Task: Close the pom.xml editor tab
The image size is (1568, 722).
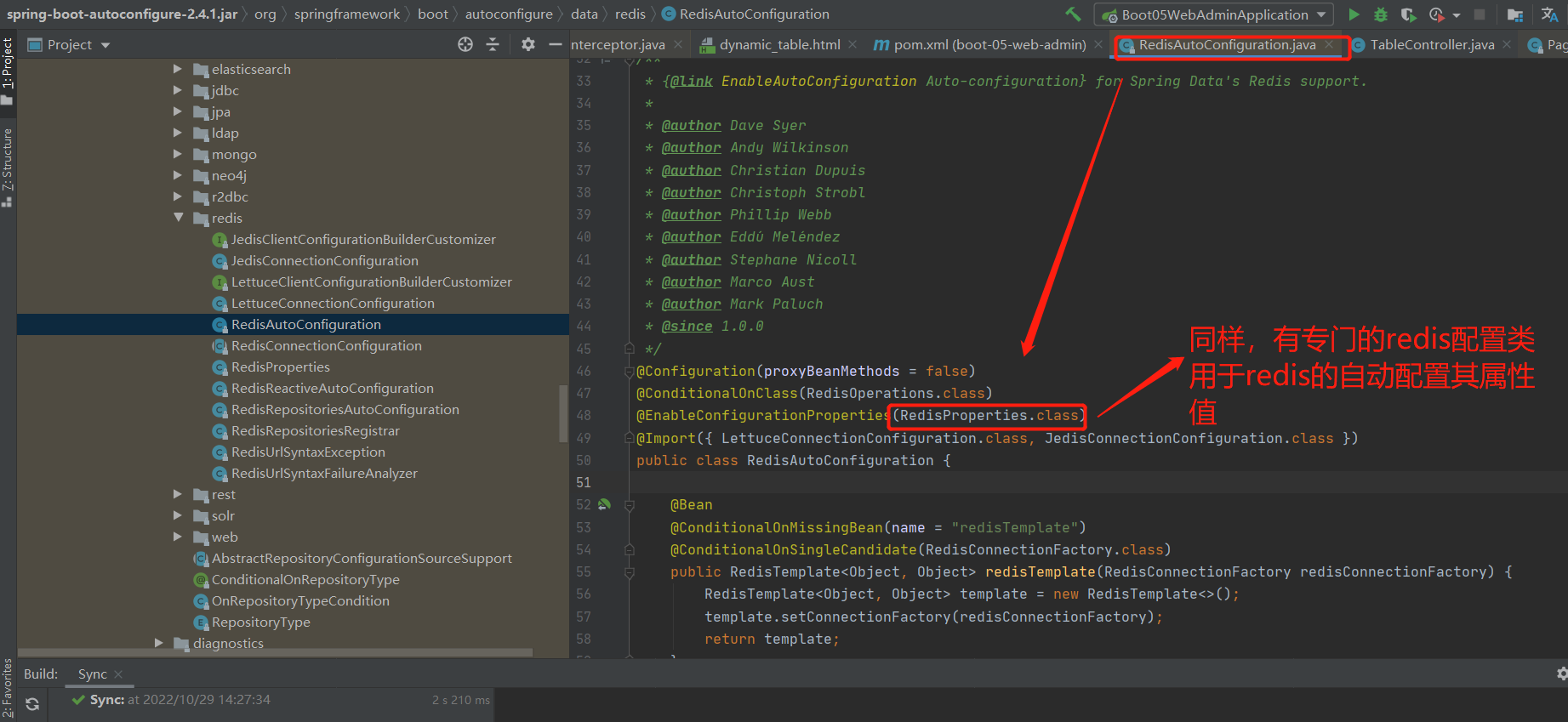Action: tap(1098, 45)
